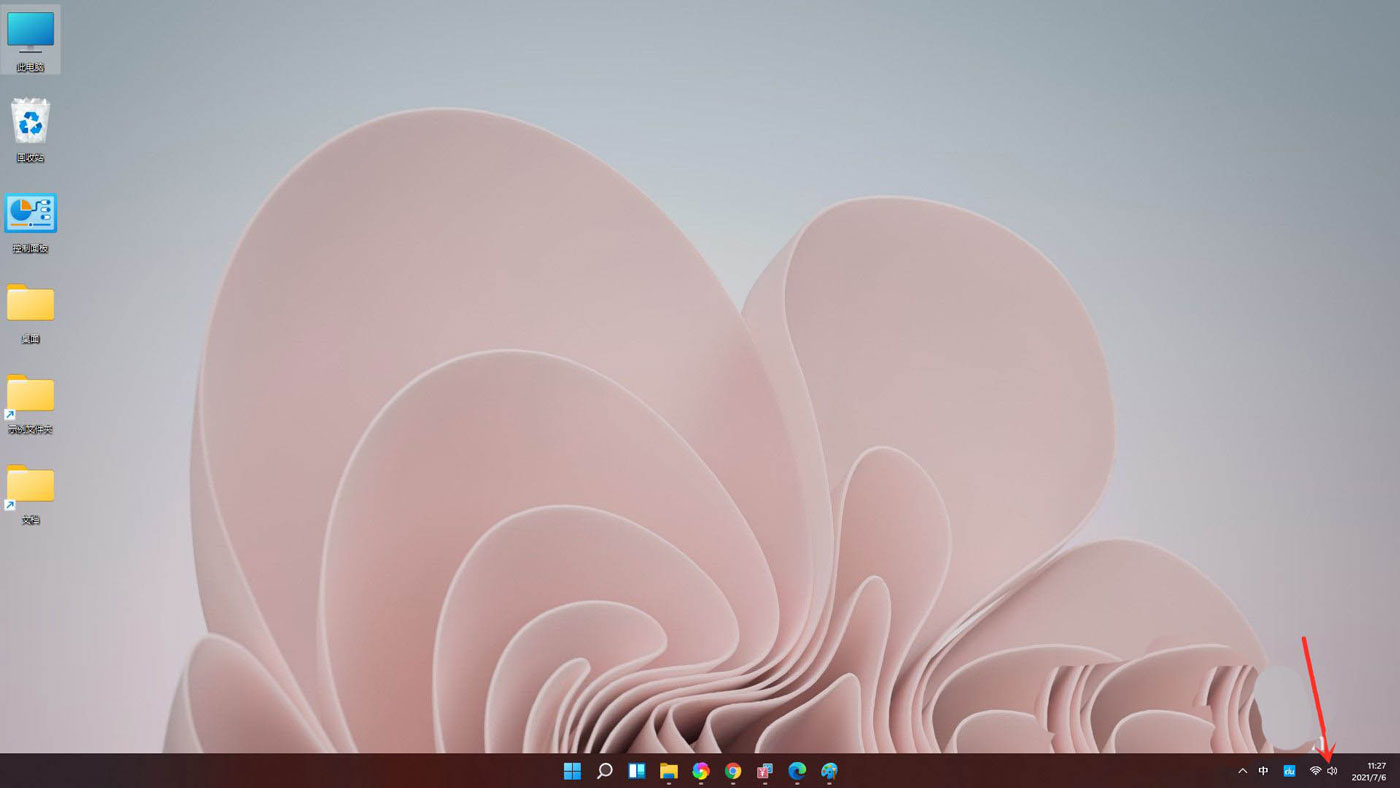The height and width of the screenshot is (788, 1400).
Task: Open the Start menu
Action: tap(572, 770)
